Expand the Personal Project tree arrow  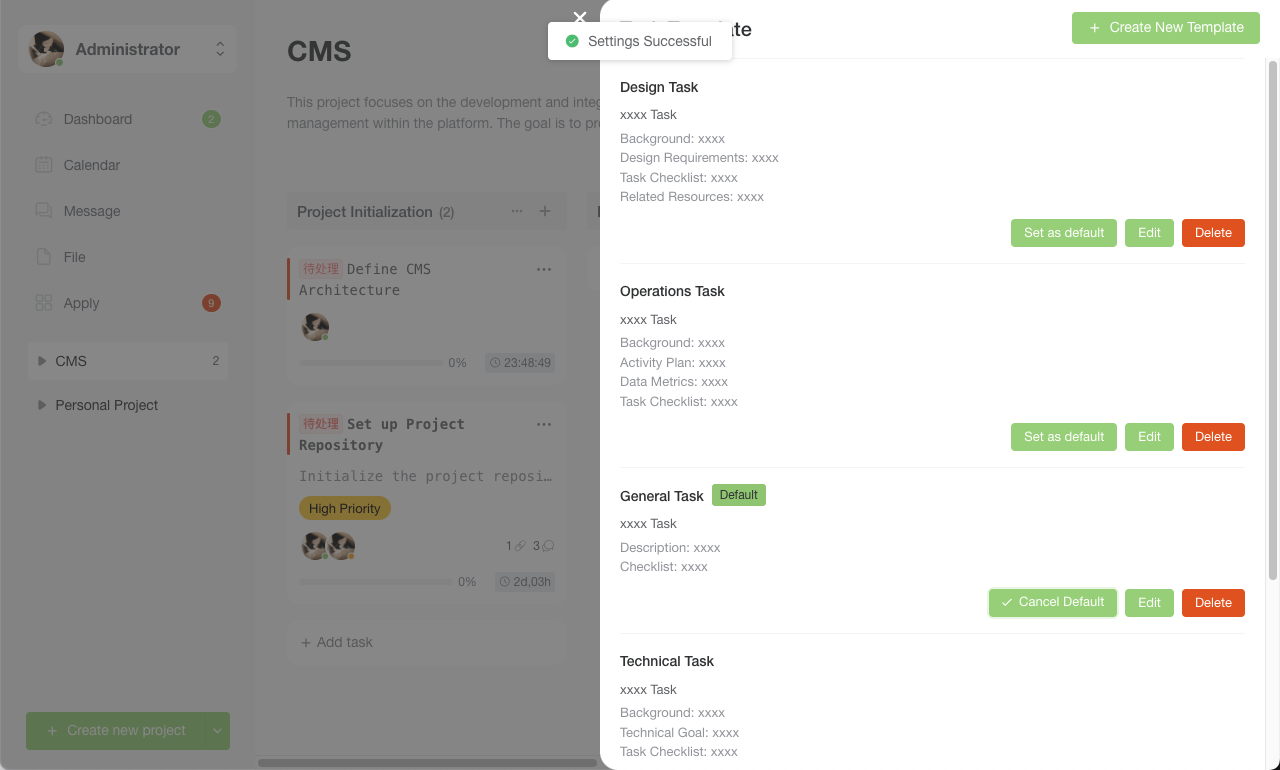[x=42, y=405]
